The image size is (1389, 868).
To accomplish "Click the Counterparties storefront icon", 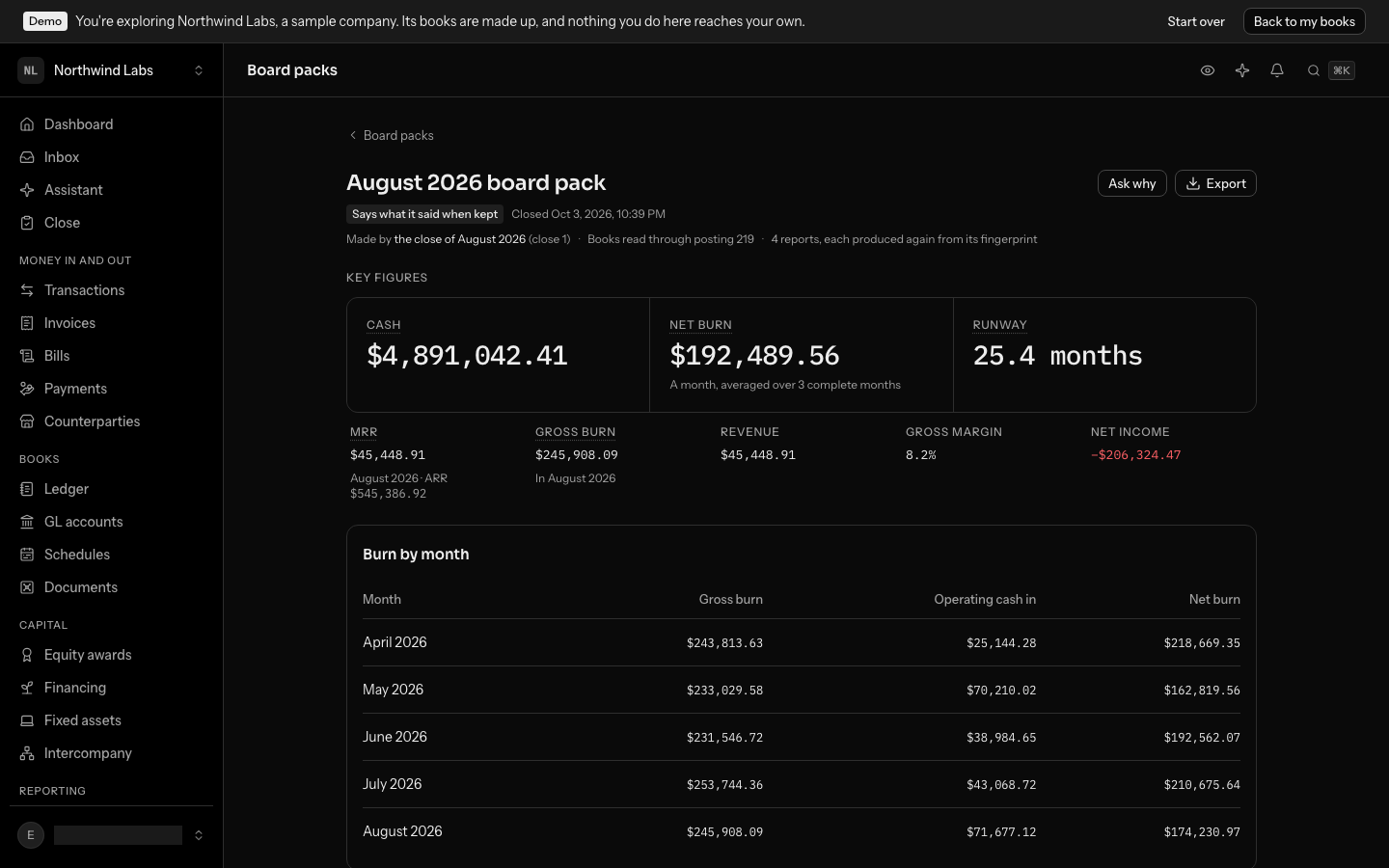I will click(27, 421).
